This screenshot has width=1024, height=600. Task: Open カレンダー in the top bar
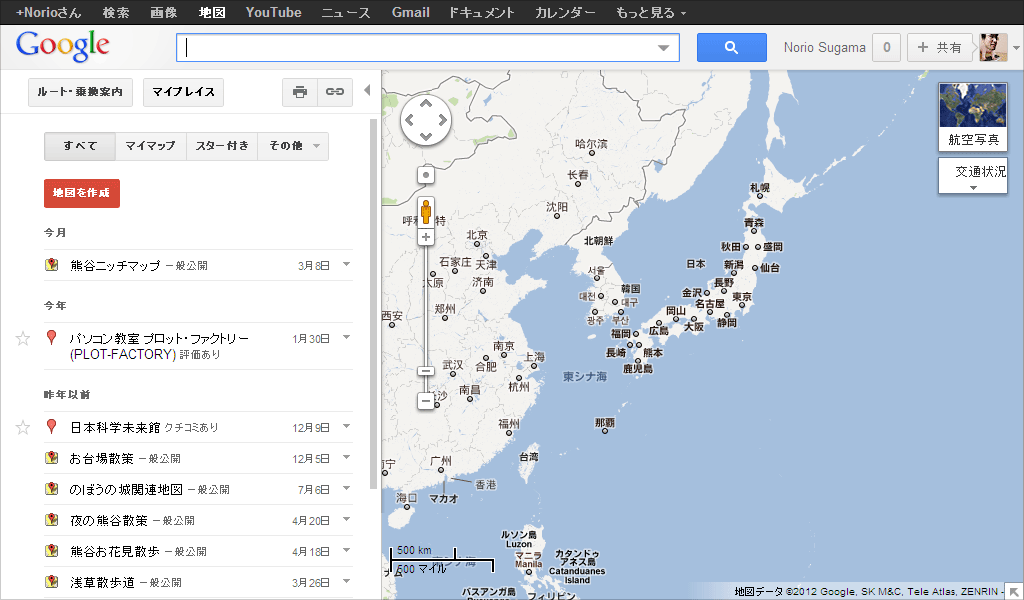coord(564,12)
